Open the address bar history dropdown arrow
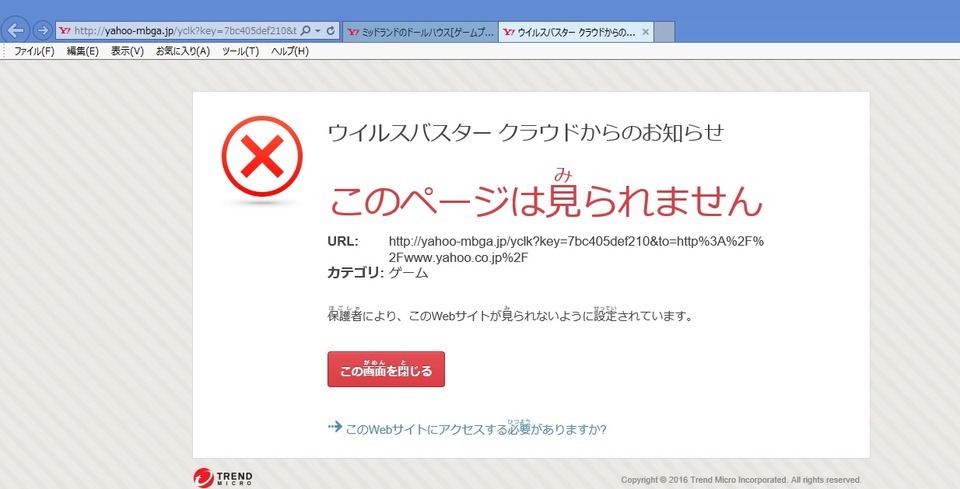This screenshot has width=960, height=489. click(x=318, y=31)
